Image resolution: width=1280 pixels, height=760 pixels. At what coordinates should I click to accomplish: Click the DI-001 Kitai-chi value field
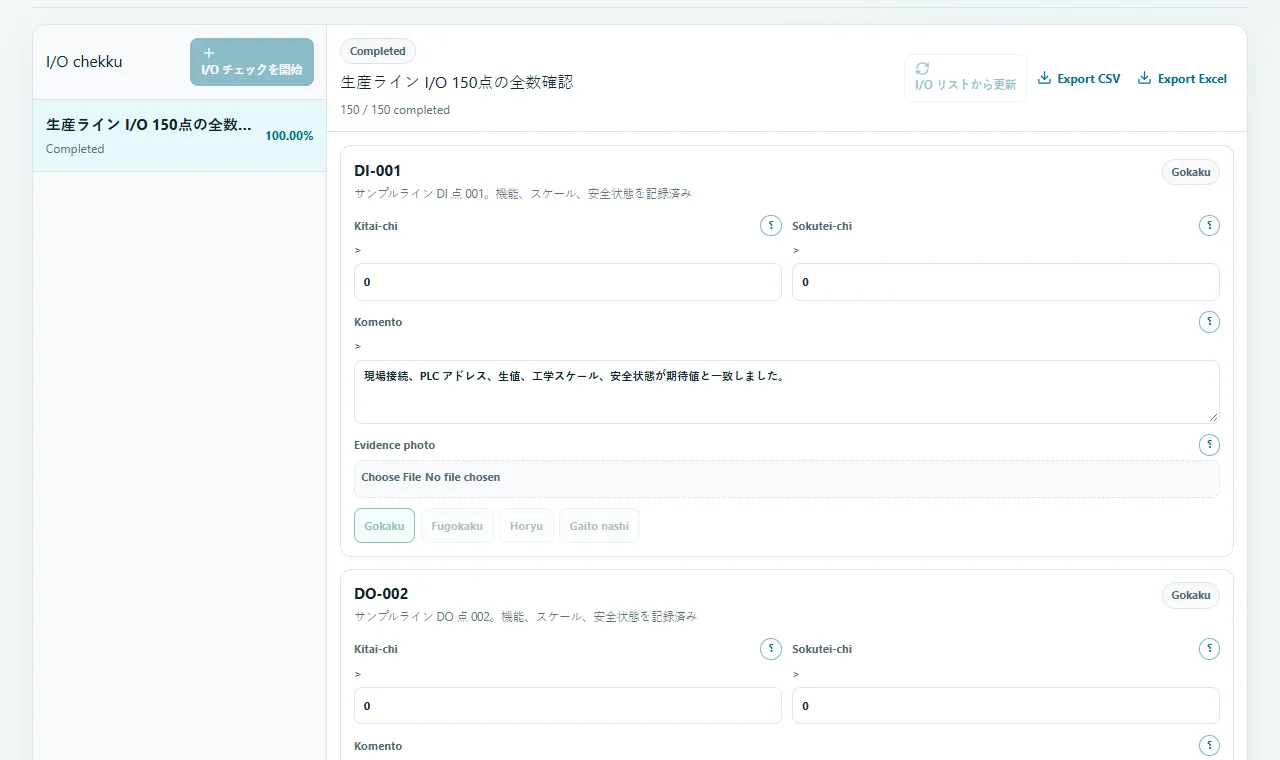(568, 282)
